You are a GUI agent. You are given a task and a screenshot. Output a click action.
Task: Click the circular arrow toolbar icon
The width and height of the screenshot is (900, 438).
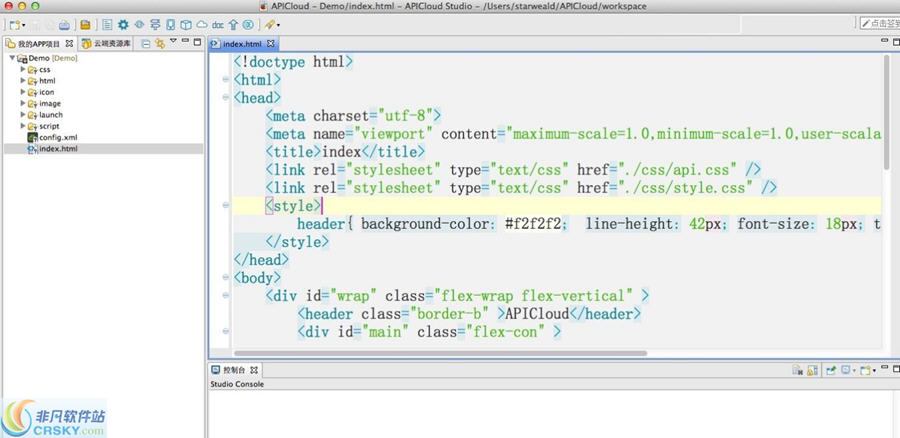tap(248, 25)
